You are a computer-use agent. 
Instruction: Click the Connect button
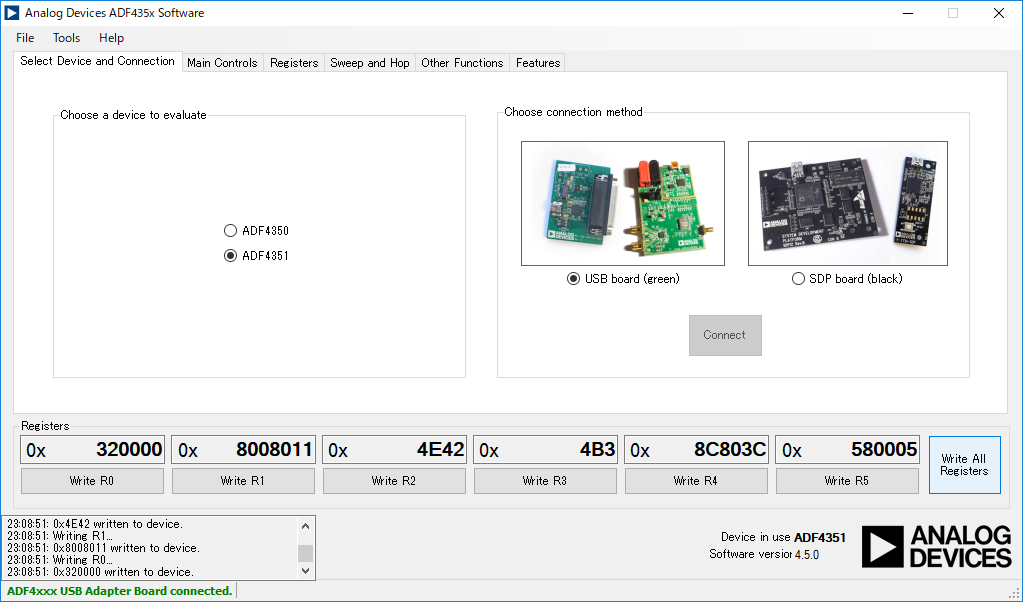pos(725,335)
